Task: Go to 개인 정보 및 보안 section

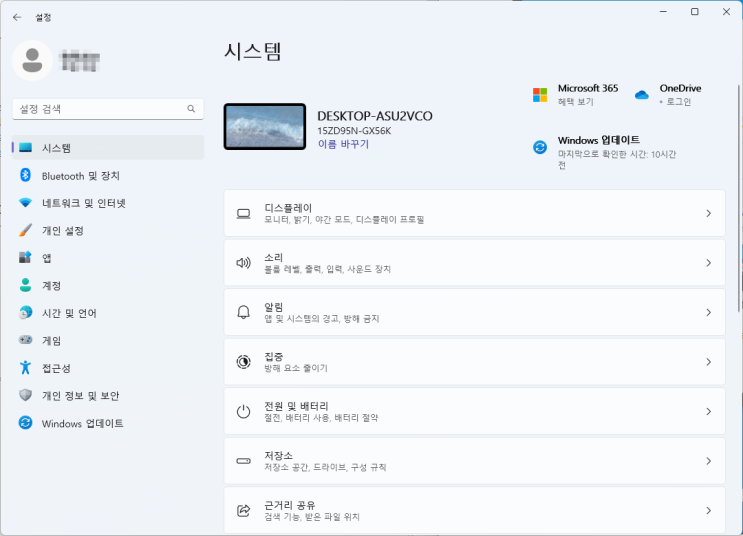Action: point(81,396)
